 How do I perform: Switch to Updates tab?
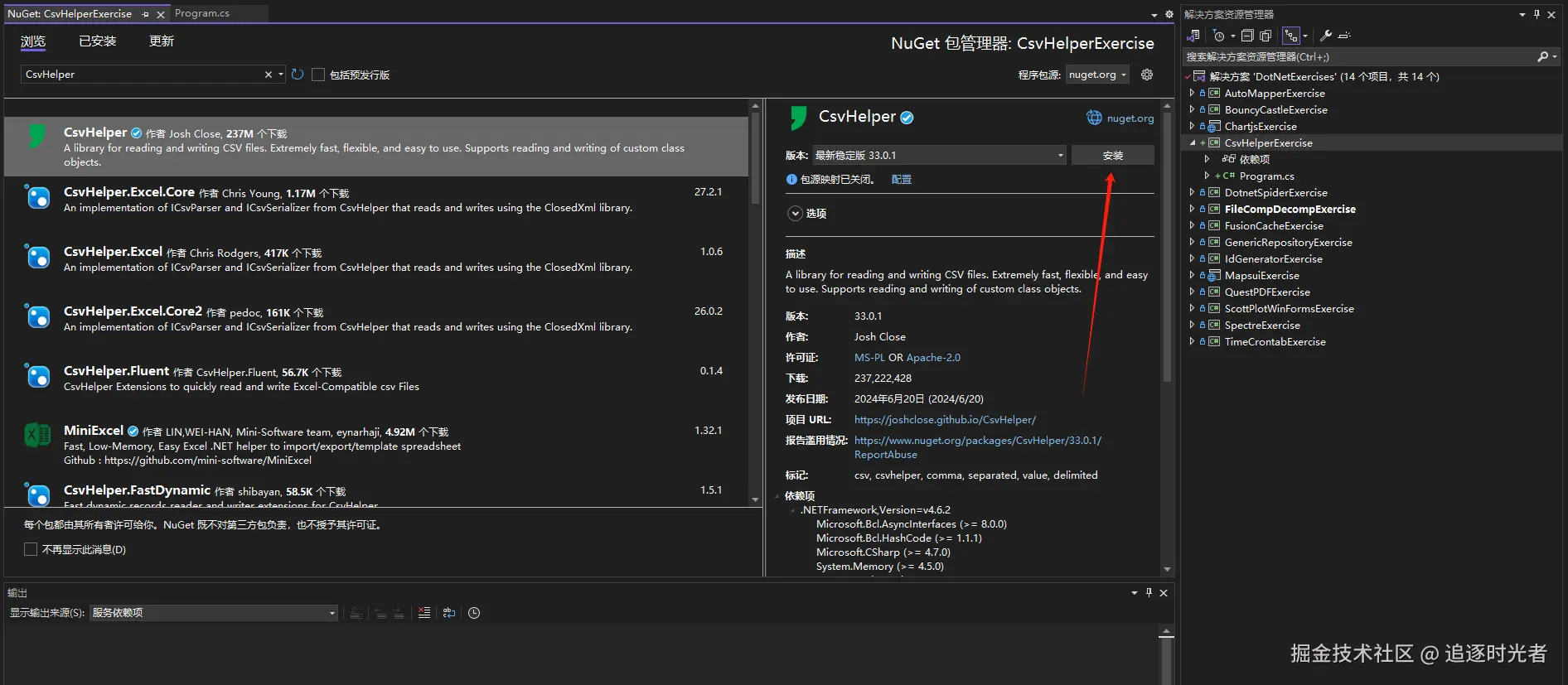pyautogui.click(x=162, y=41)
